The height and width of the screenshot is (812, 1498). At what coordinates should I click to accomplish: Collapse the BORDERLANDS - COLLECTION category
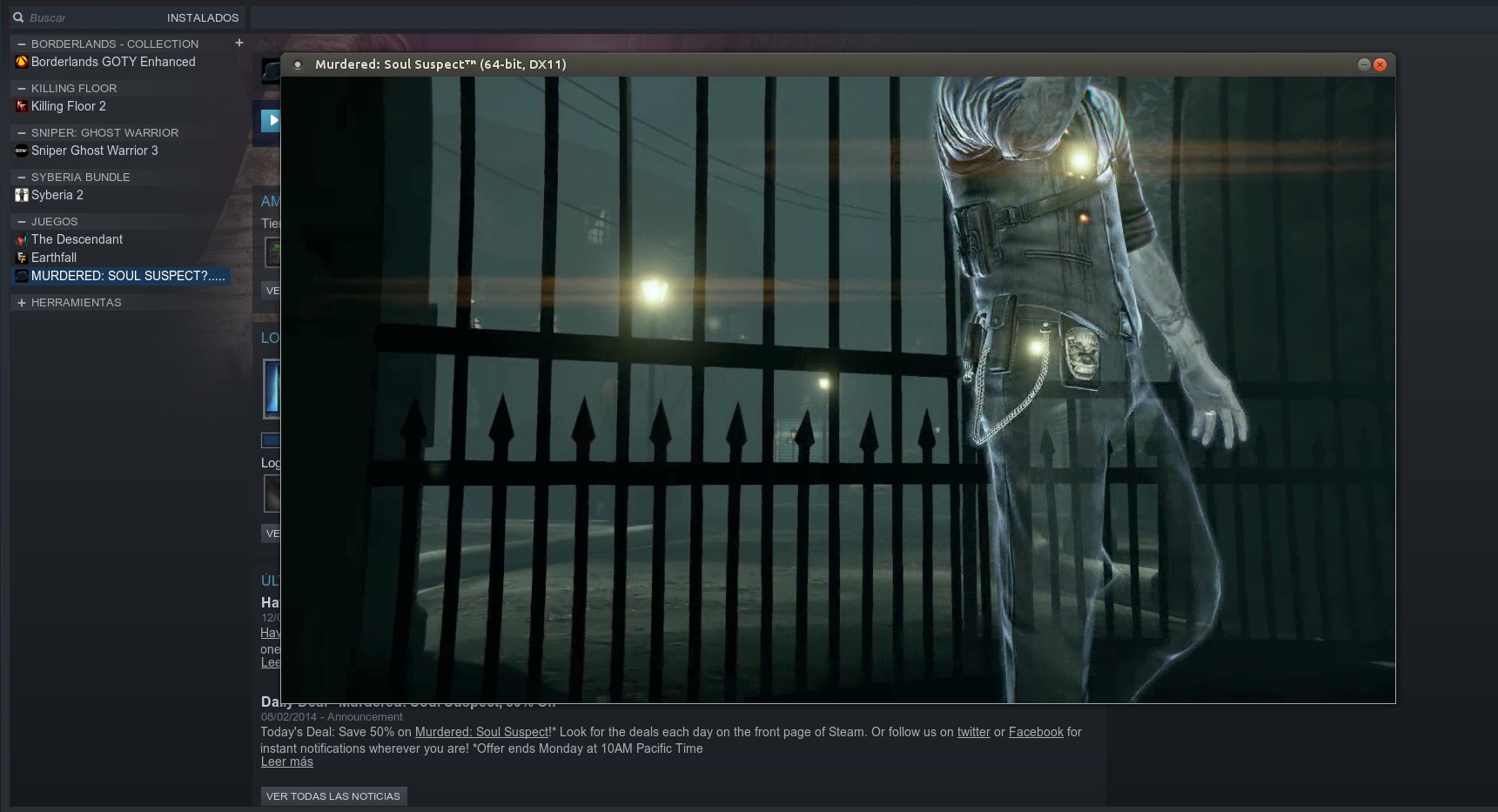(22, 44)
